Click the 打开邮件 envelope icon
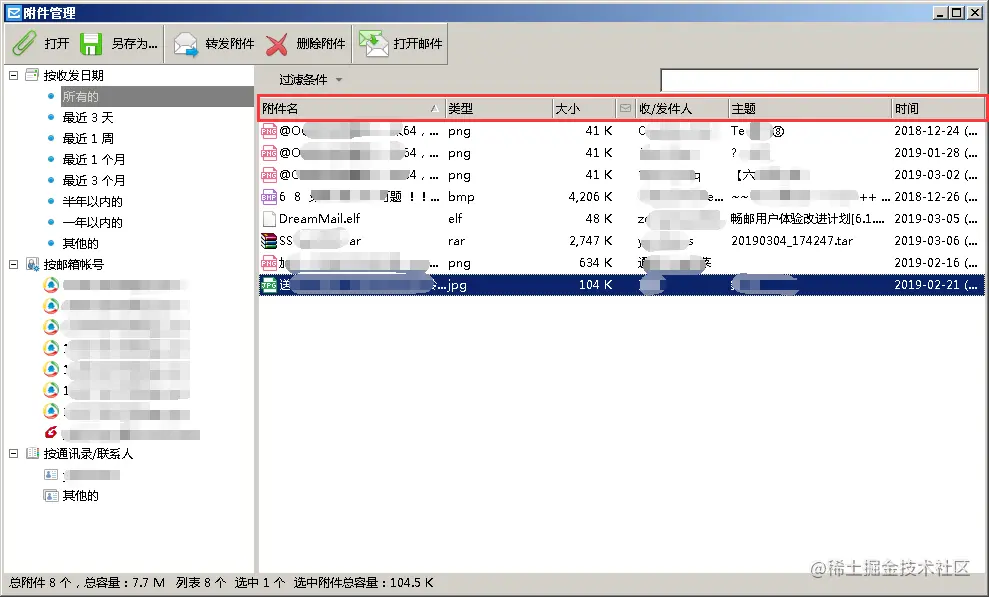The height and width of the screenshot is (597, 989). click(373, 43)
